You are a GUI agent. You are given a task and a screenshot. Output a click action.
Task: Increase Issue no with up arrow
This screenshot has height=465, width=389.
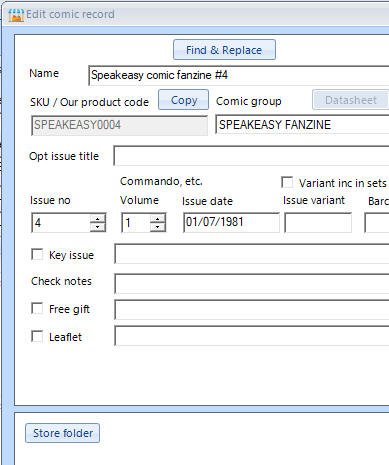tap(98, 219)
